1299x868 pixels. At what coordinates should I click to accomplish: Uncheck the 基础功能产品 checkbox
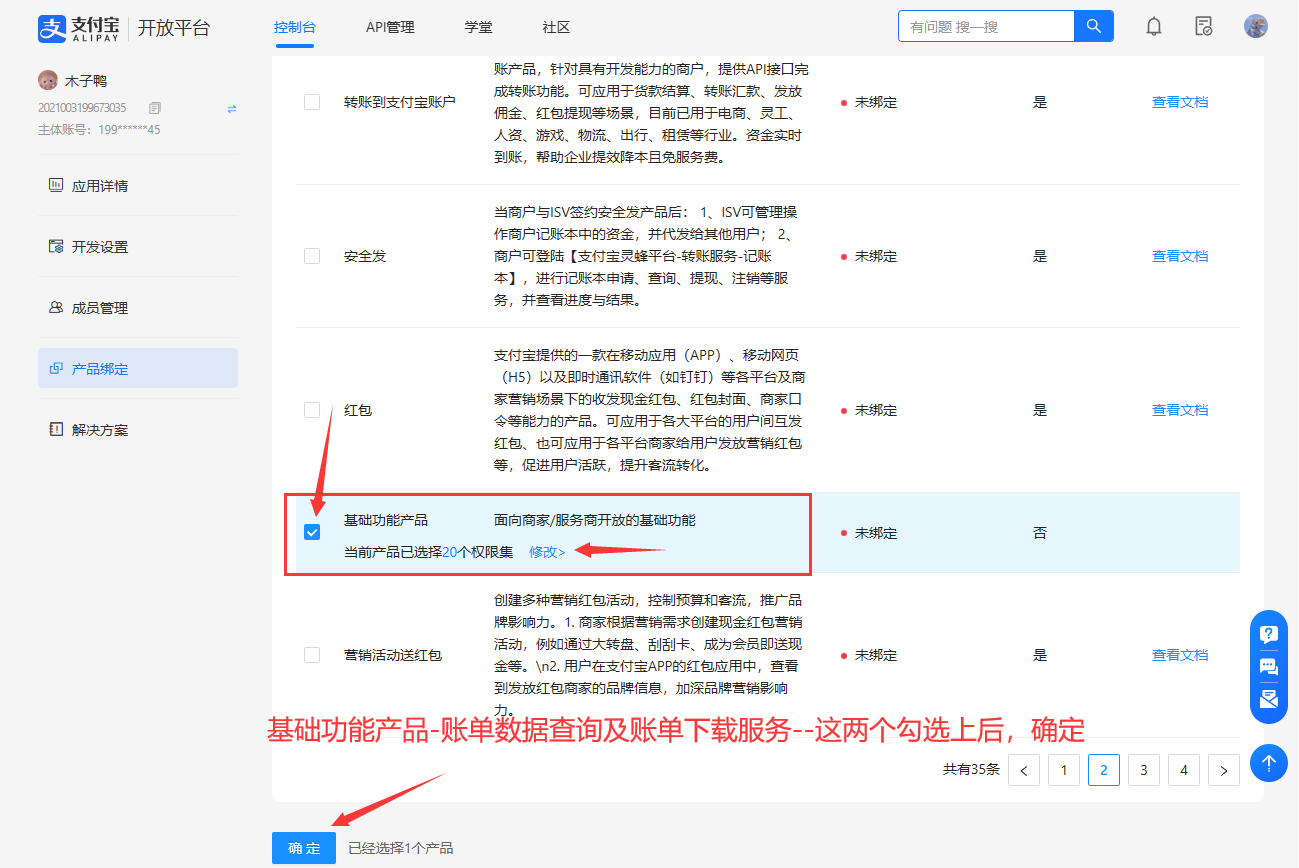click(312, 533)
